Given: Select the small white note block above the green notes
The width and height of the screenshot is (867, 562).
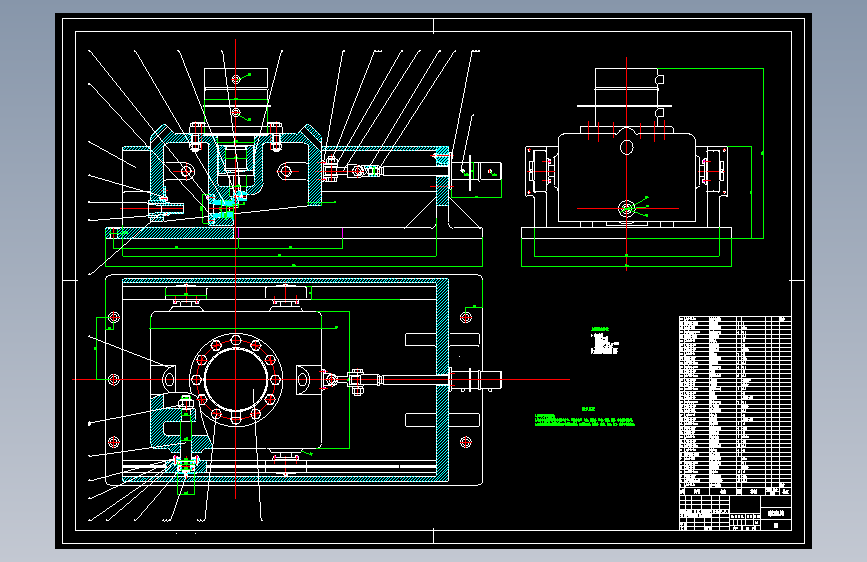Looking at the screenshot, I should click(604, 341).
